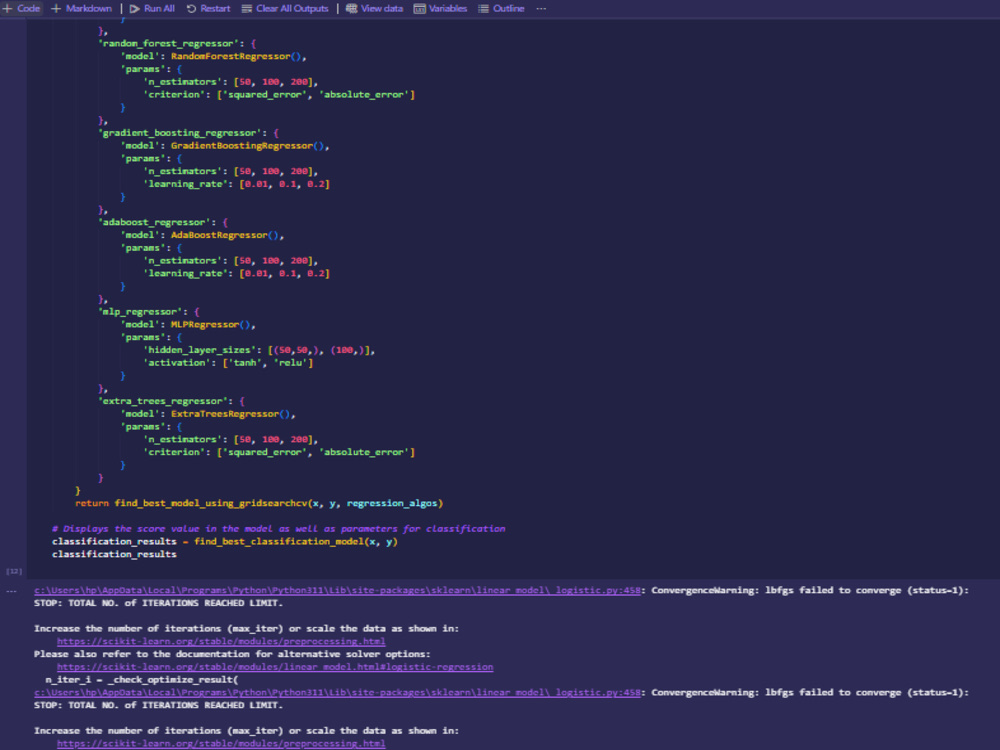Open second _logistic.py:458 file path link
The height and width of the screenshot is (750, 1000).
click(x=337, y=693)
